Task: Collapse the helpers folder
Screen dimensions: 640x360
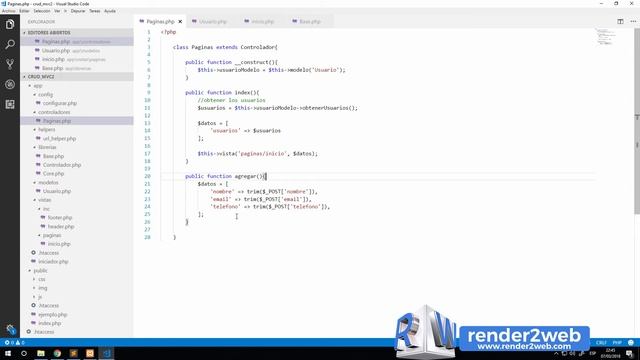Action: (x=77, y=129)
